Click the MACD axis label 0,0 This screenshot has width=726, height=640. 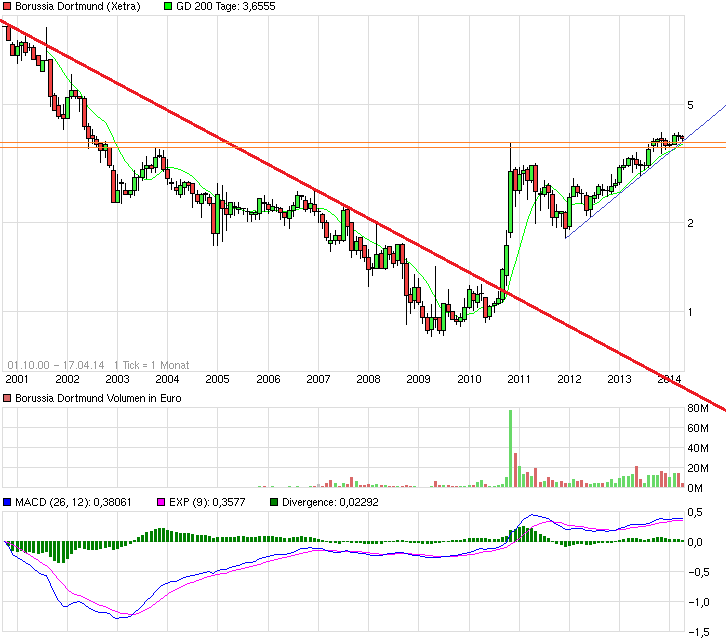[x=695, y=542]
